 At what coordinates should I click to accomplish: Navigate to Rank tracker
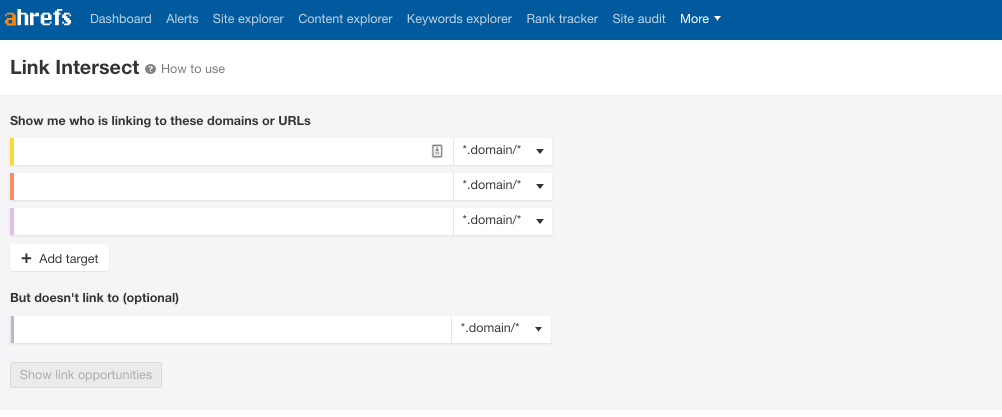click(x=562, y=19)
